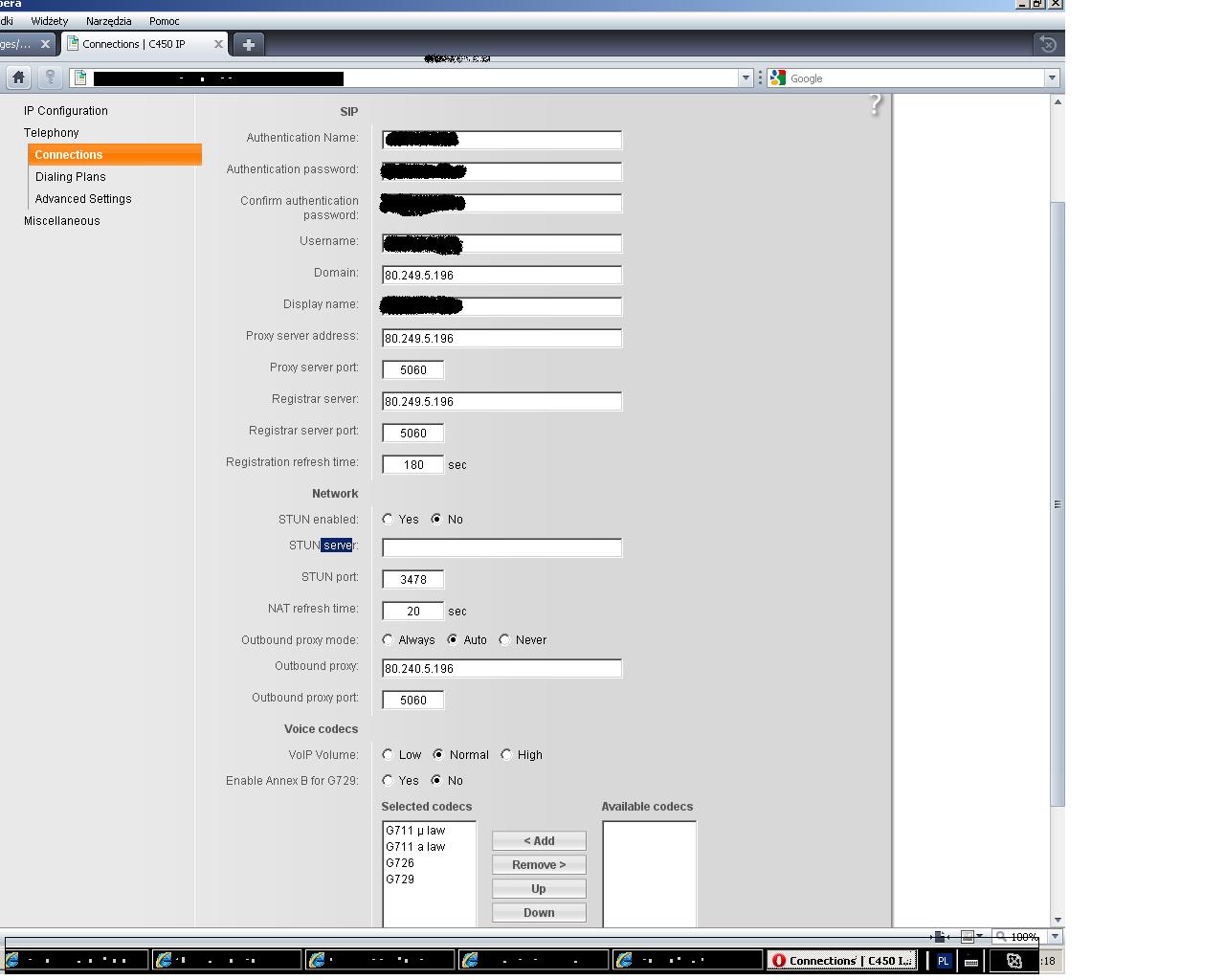Screen dimensions: 1225x980
Task: Open the address bar history dropdown
Action: (x=746, y=78)
